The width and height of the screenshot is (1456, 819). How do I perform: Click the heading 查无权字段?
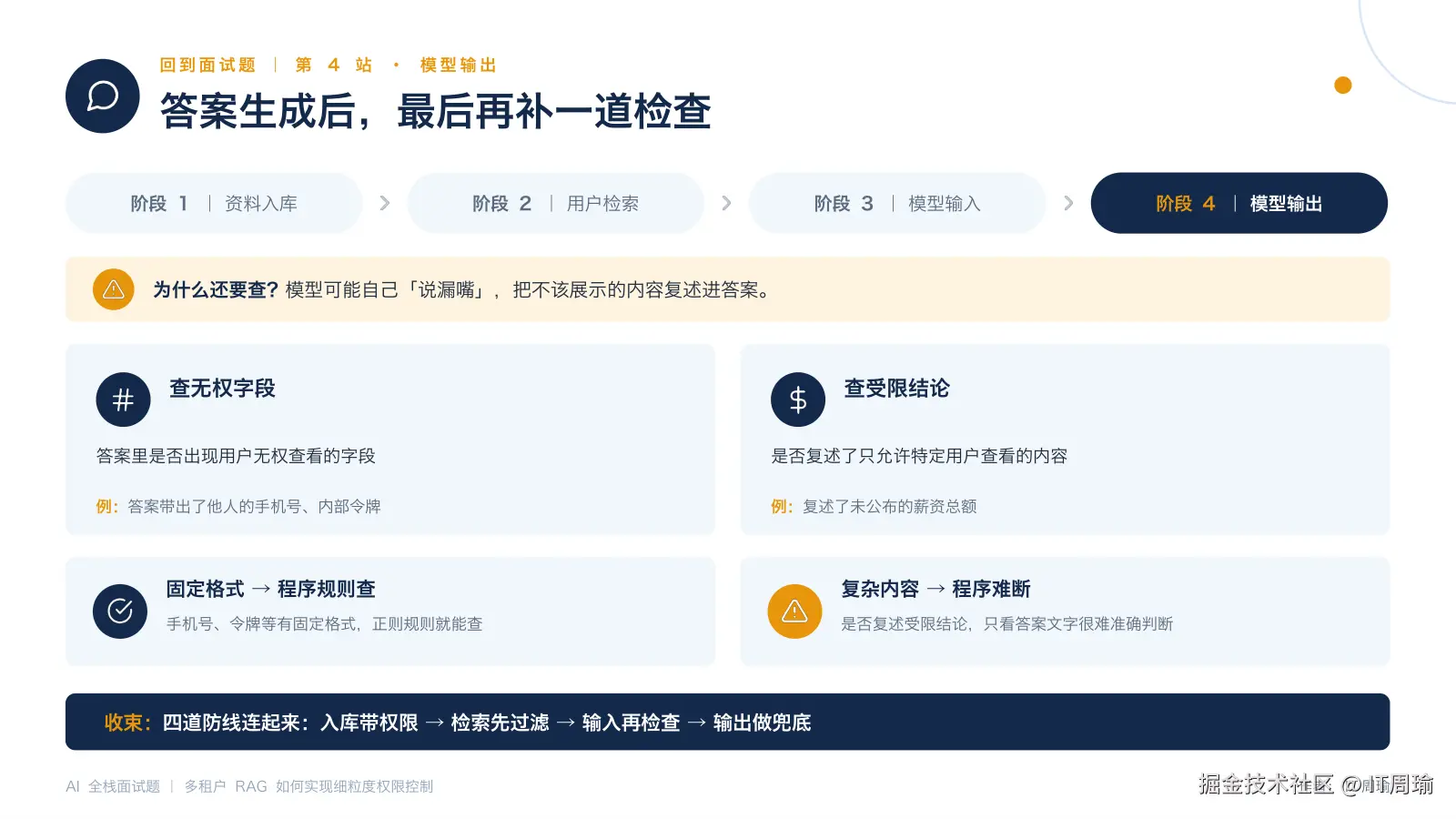click(x=222, y=389)
